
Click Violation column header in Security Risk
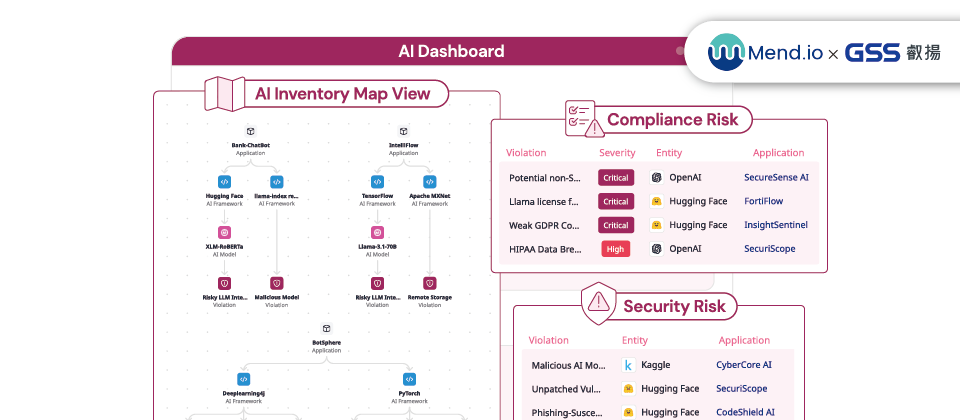(x=549, y=340)
